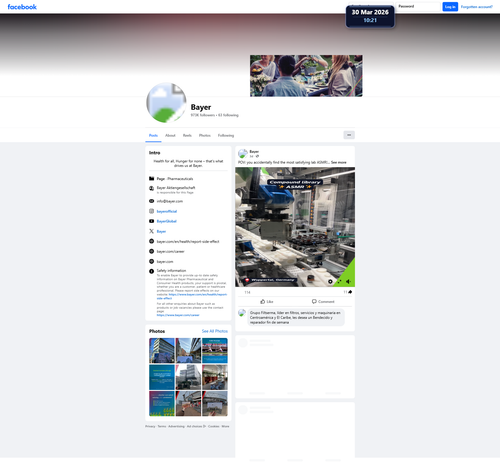
Task: Click the globe icon beside bayer.com
Action: 151,261
